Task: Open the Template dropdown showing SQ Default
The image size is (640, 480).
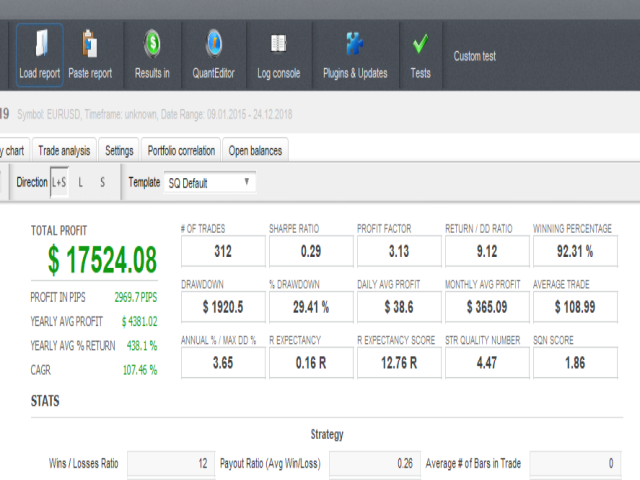Action: pos(210,183)
